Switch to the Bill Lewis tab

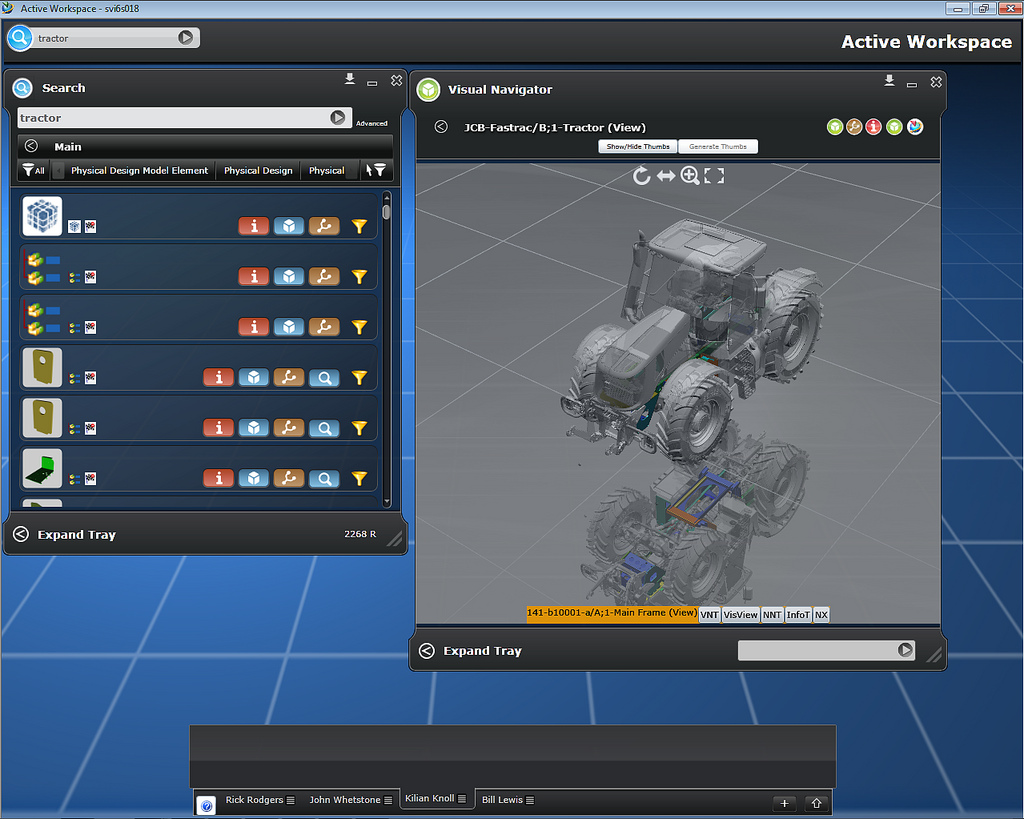502,800
